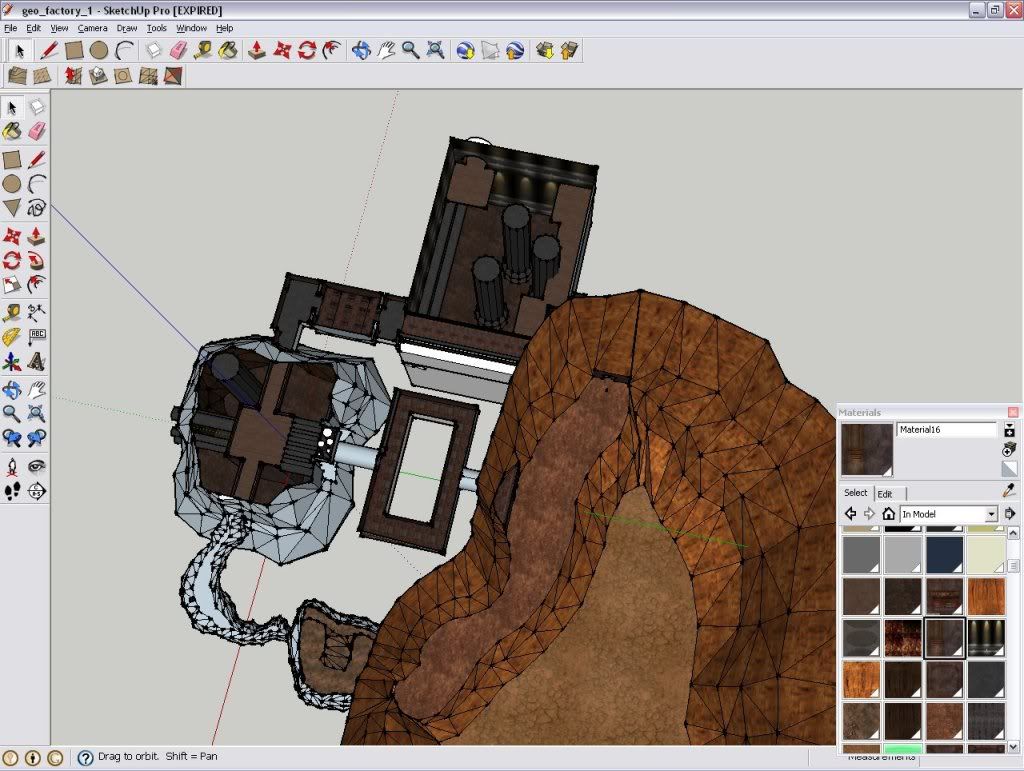Select the Line pencil tool in top toolbar
The image size is (1024, 771).
coord(48,50)
